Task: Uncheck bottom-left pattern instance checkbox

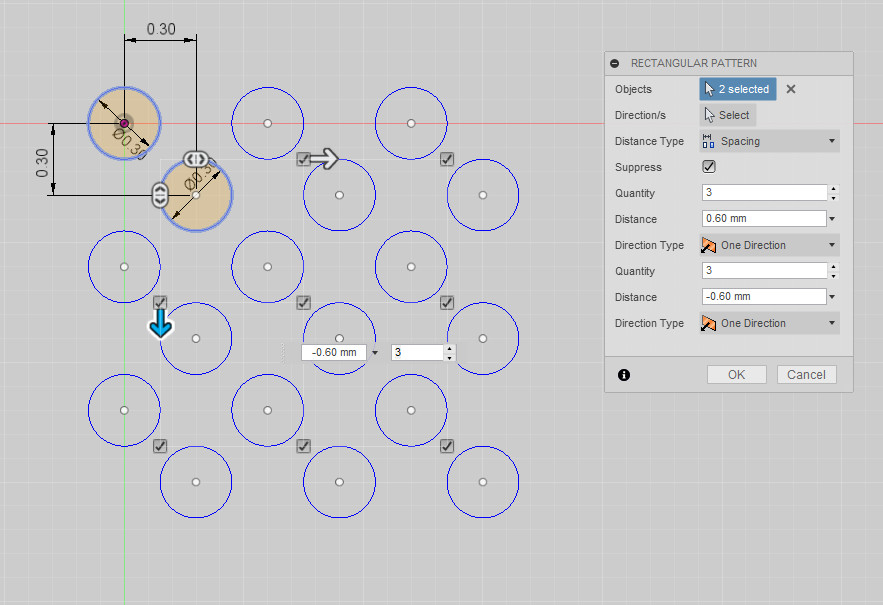Action: point(160,446)
